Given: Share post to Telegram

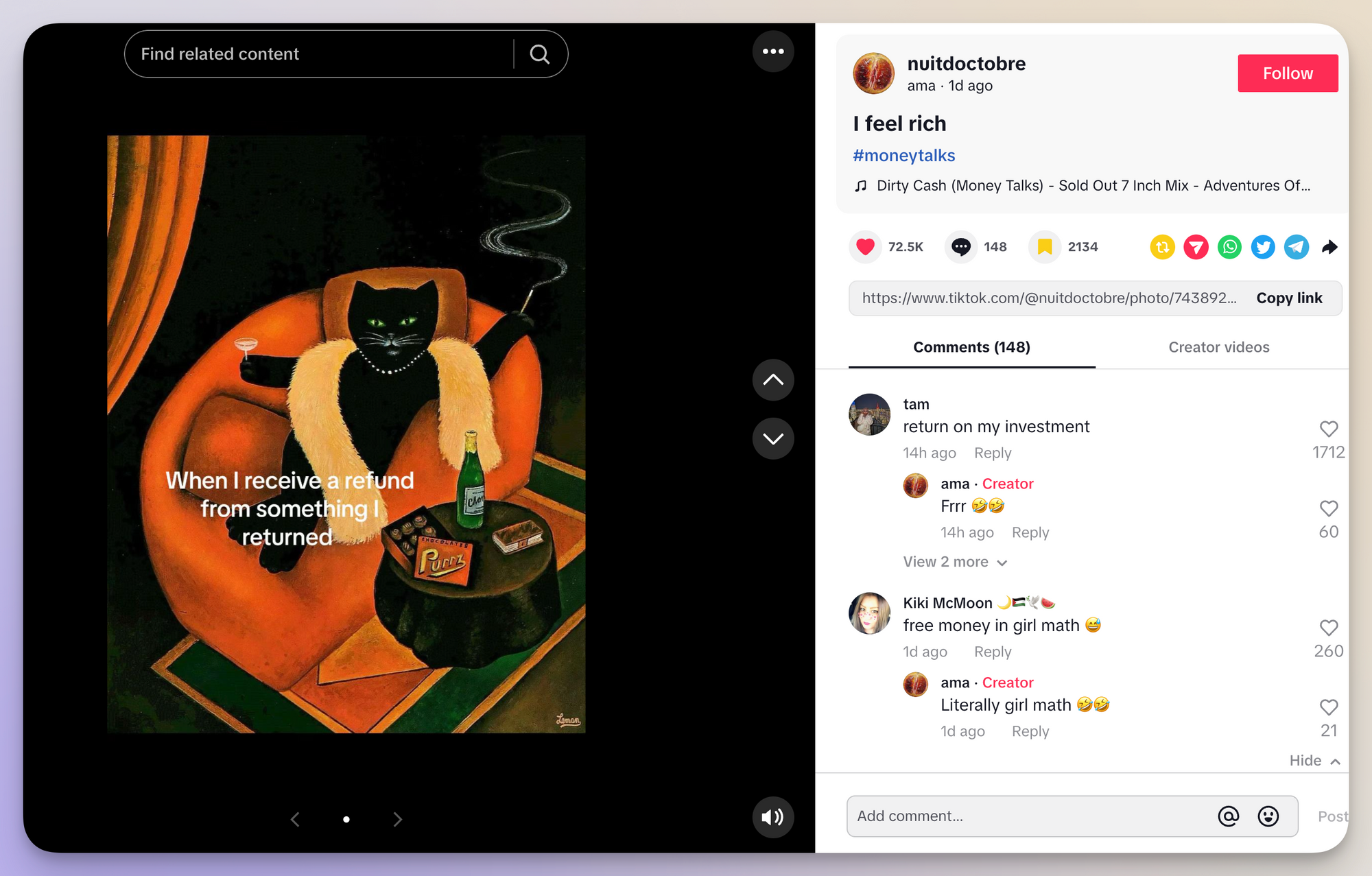Looking at the screenshot, I should pos(1297,247).
